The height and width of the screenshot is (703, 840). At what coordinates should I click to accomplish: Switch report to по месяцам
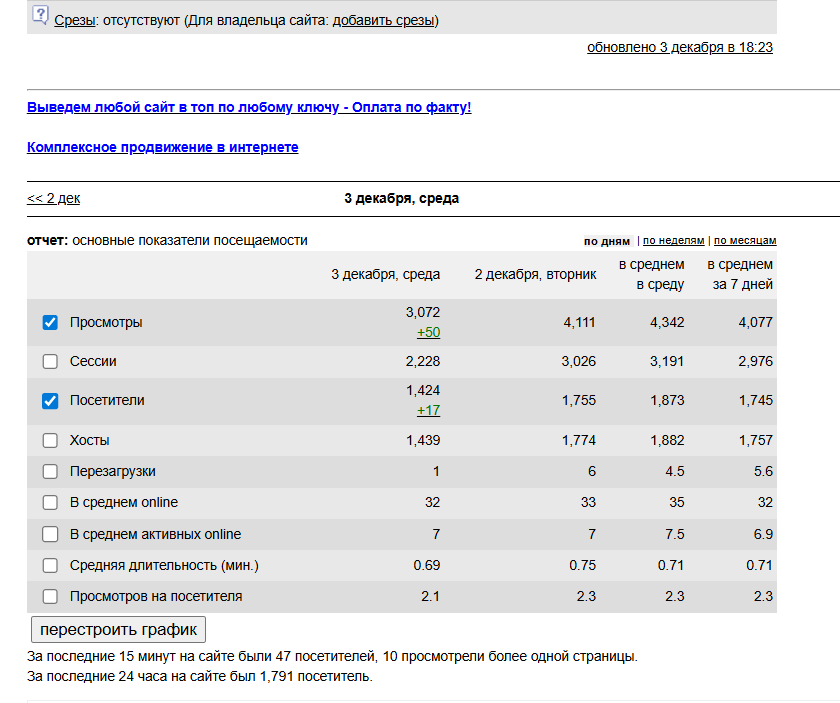[745, 241]
